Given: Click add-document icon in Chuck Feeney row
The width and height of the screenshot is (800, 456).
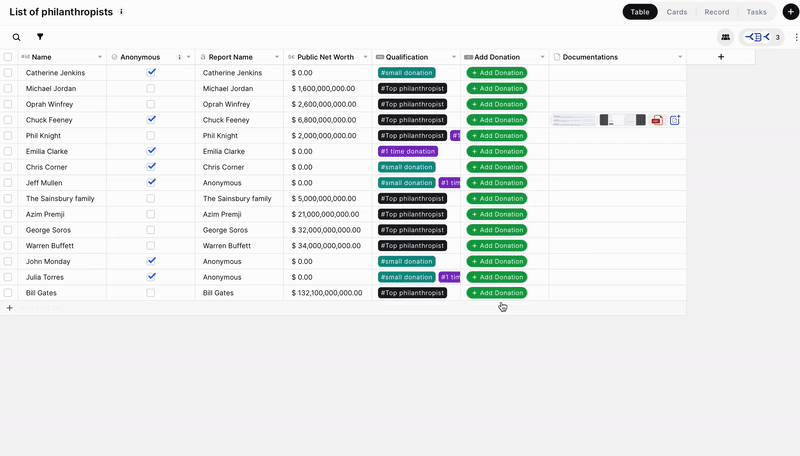Looking at the screenshot, I should (674, 120).
